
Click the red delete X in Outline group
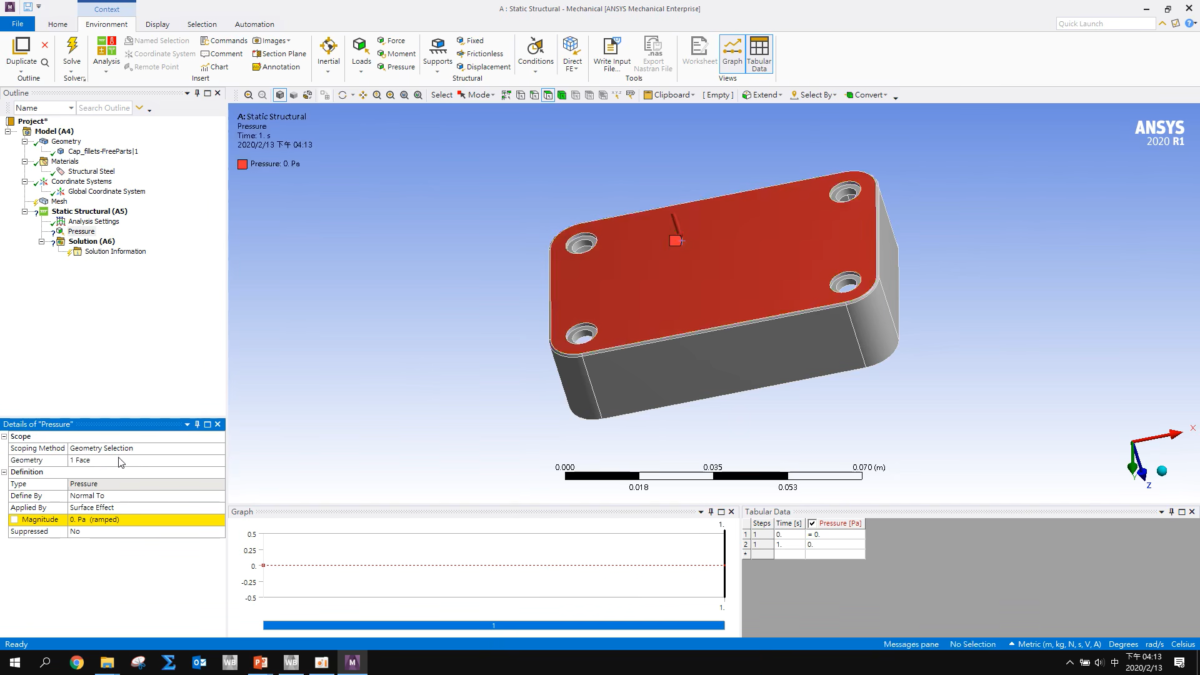(x=45, y=45)
